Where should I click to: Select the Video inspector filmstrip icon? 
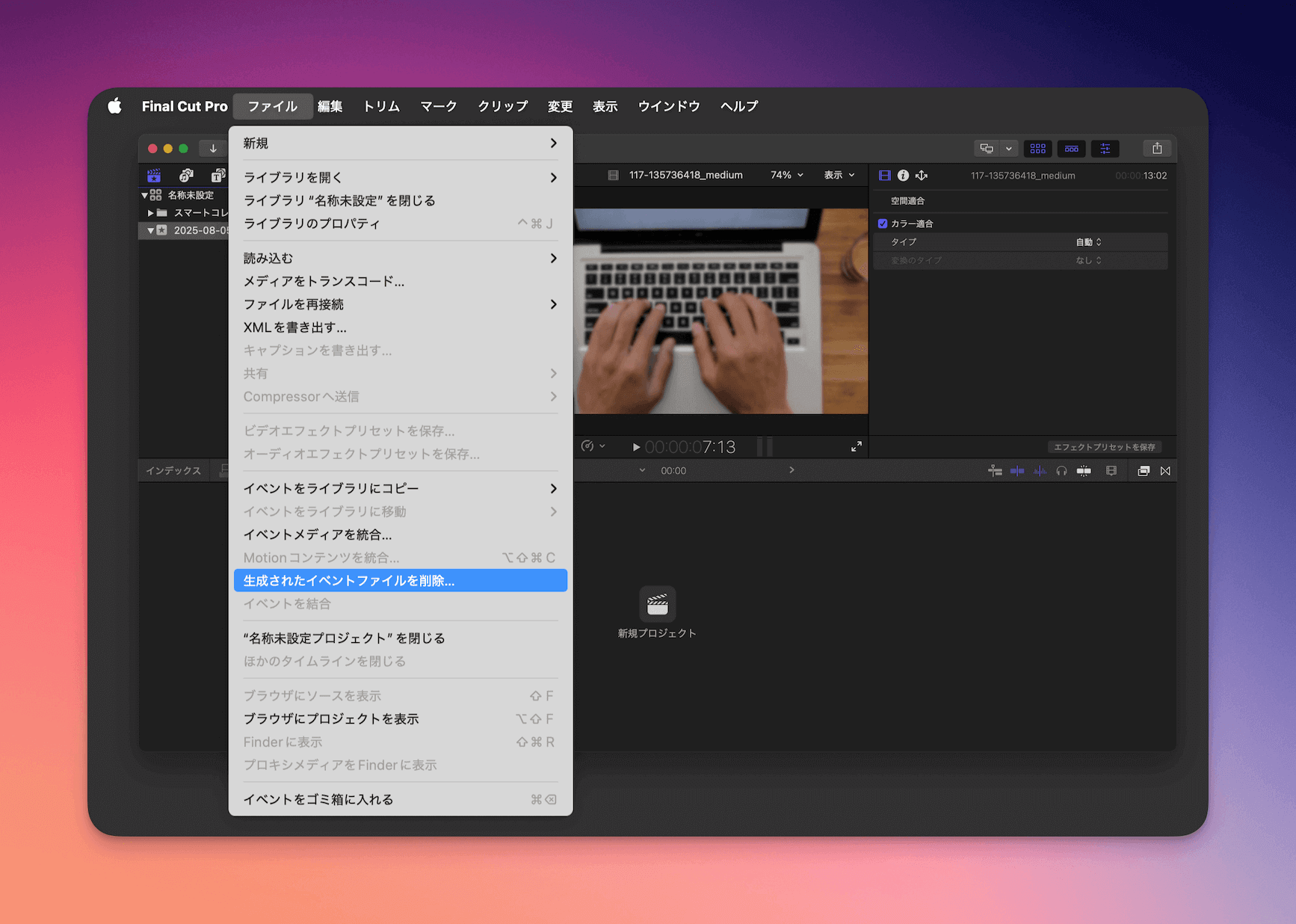click(x=885, y=176)
